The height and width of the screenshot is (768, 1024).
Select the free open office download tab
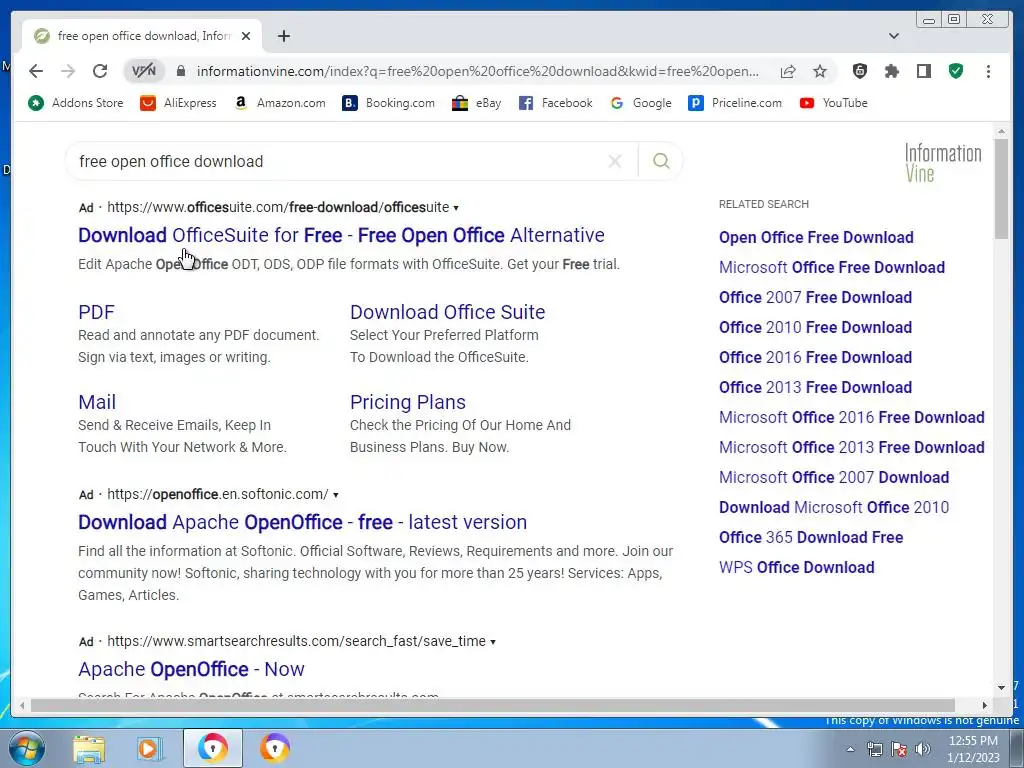[142, 36]
